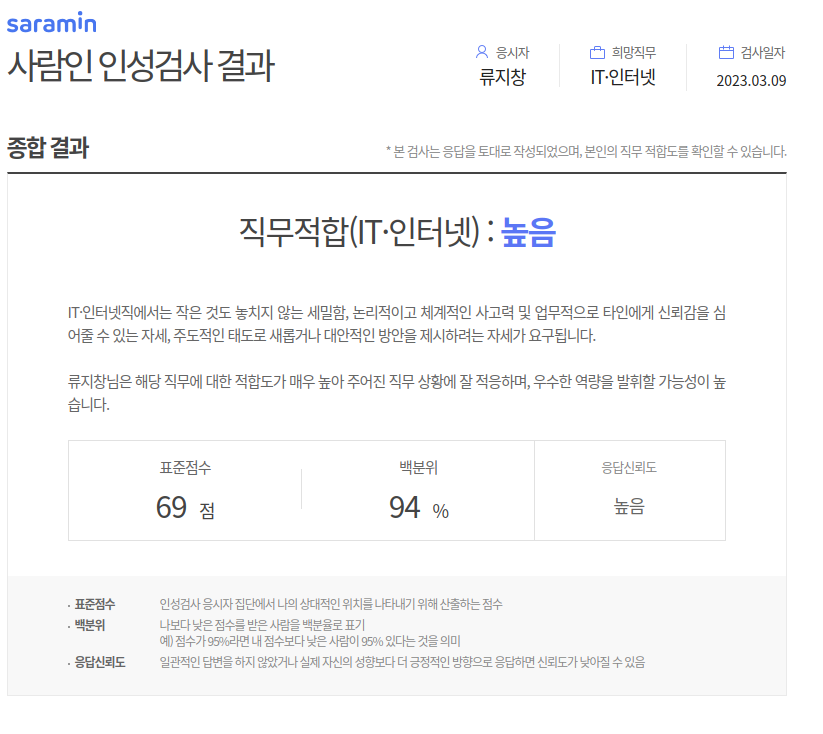Click the percentile value 94

[x=404, y=507]
